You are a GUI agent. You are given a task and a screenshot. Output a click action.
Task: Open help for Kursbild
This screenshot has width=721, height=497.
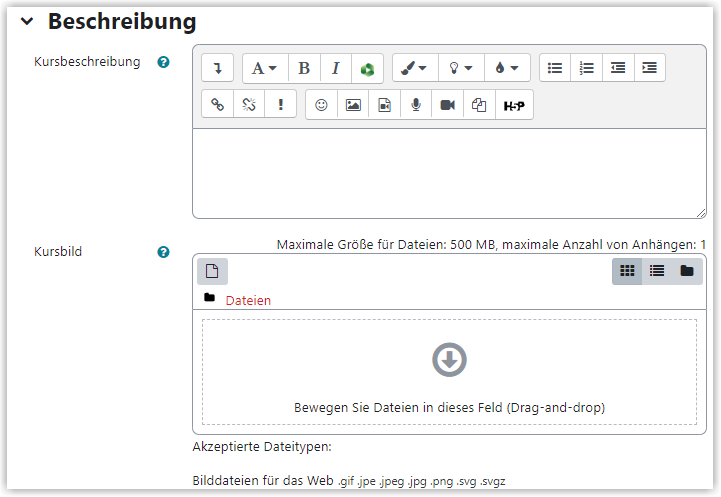click(x=163, y=252)
